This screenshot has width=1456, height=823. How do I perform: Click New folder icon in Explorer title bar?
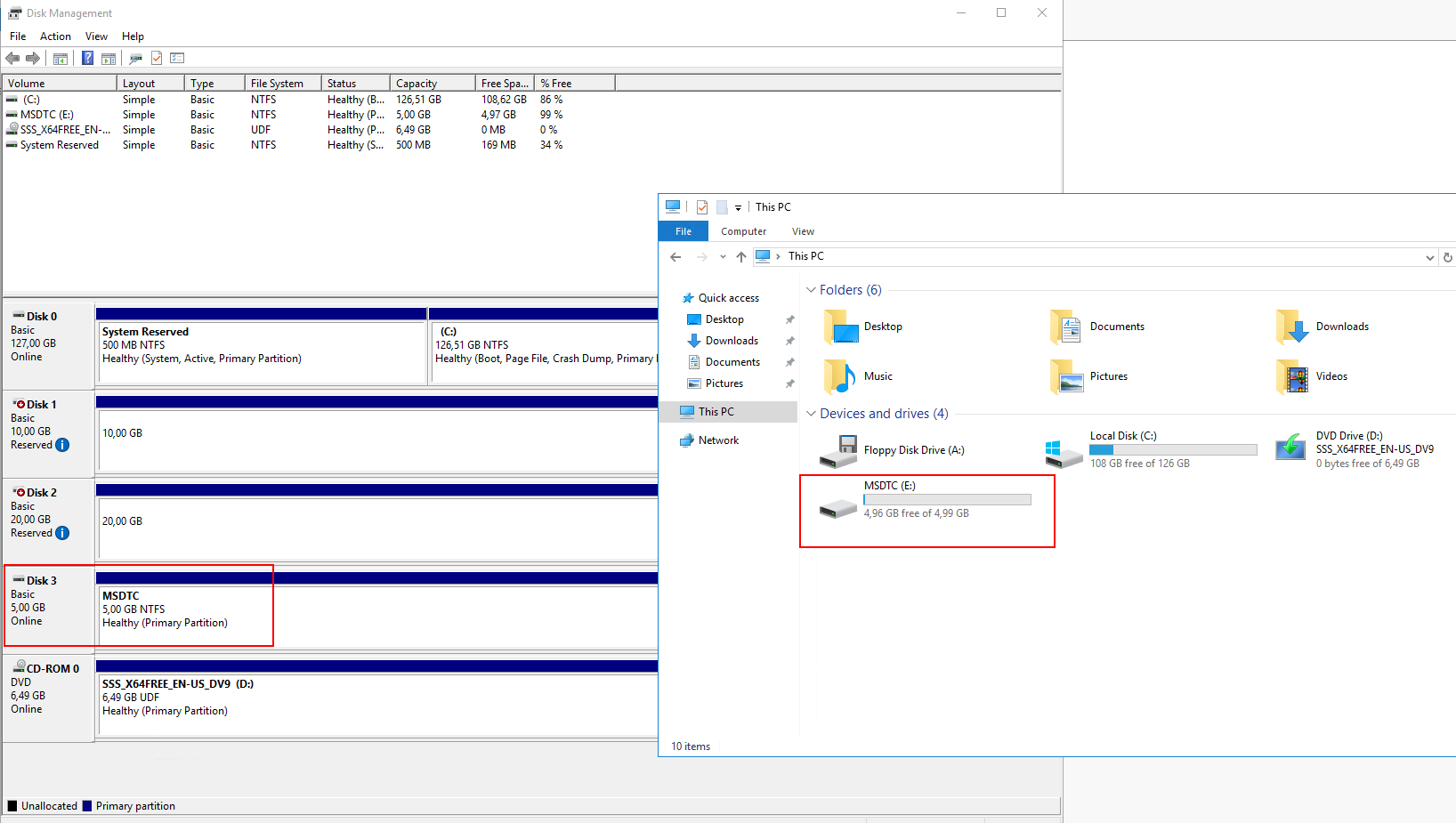pyautogui.click(x=722, y=207)
